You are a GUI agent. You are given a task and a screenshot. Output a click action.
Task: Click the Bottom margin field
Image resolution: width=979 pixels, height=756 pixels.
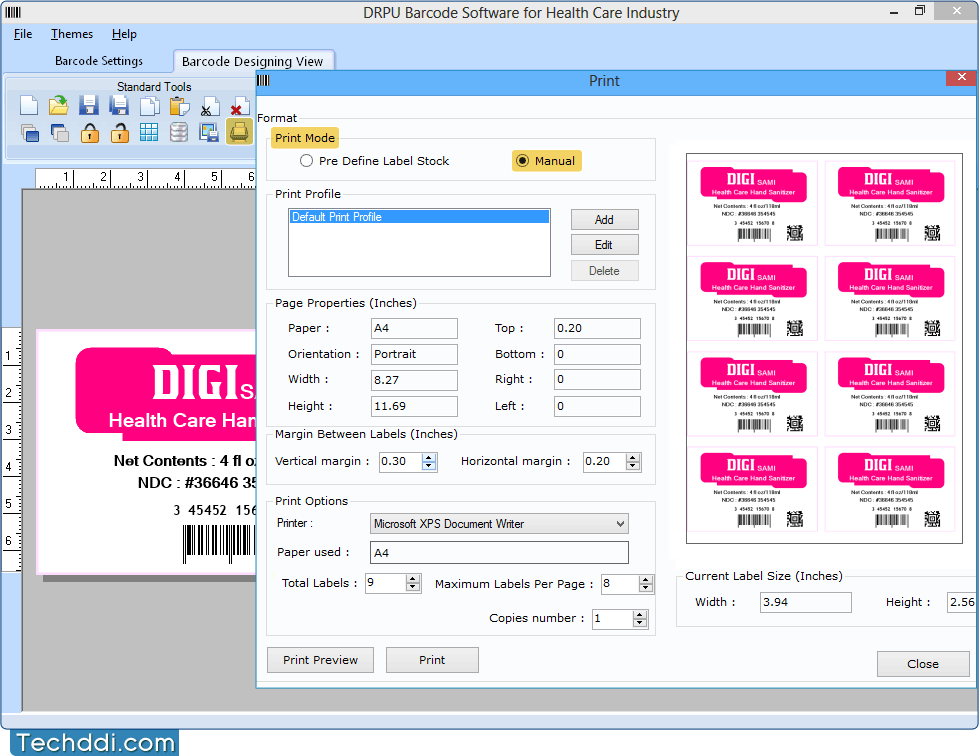[x=597, y=354]
